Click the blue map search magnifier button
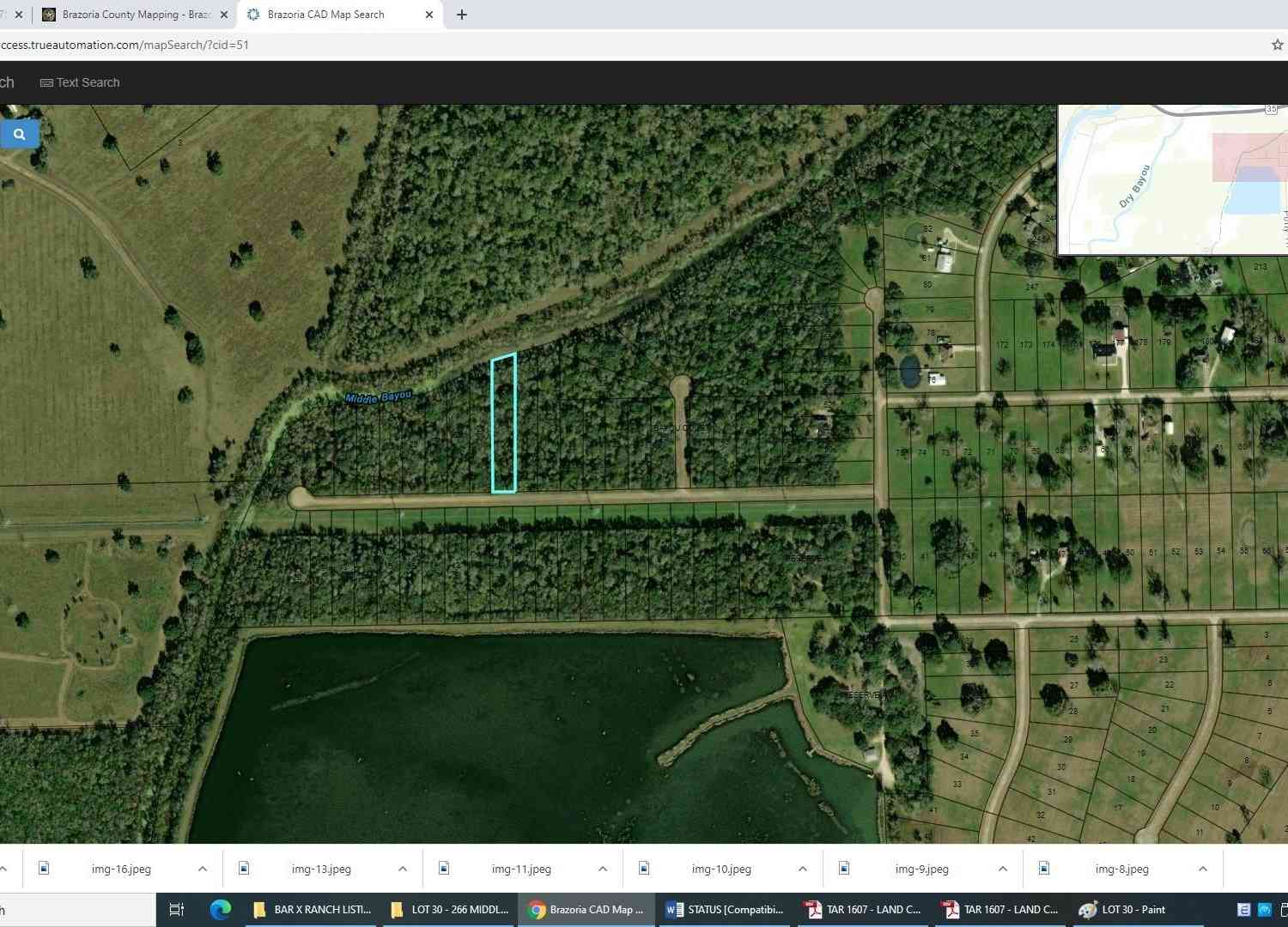1288x927 pixels. coord(19,134)
